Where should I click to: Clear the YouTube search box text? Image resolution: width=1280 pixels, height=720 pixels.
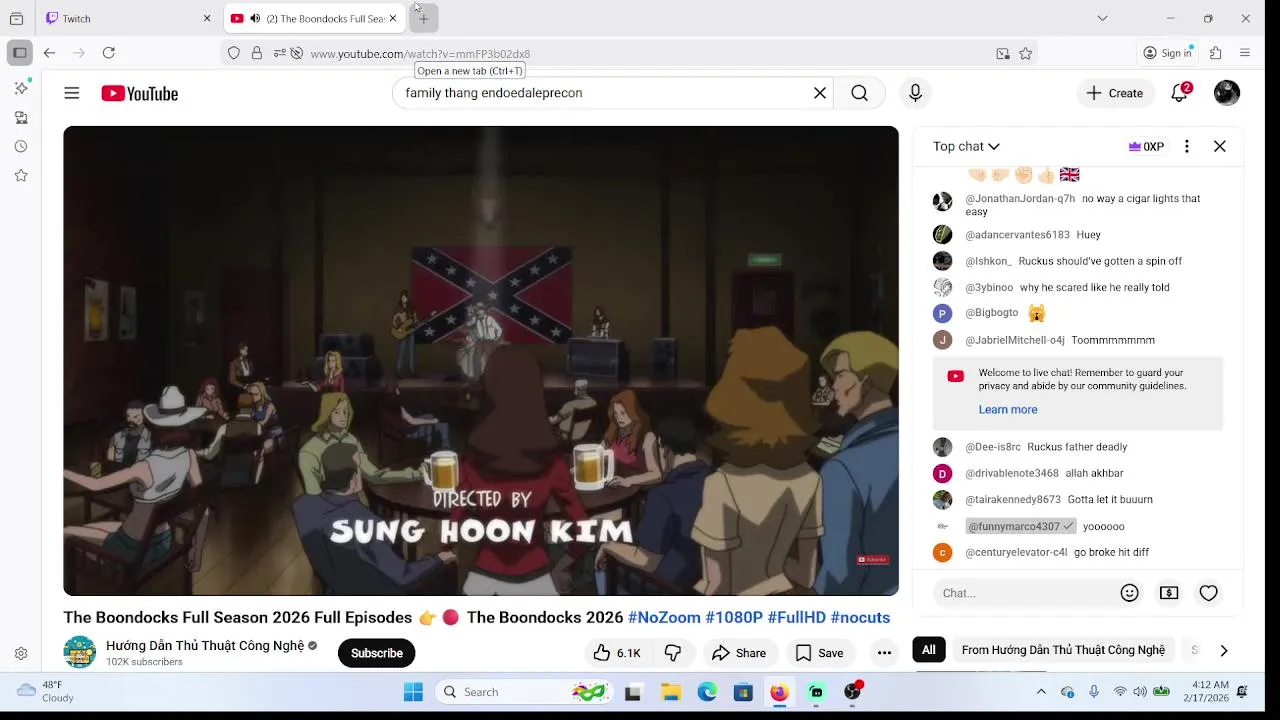[820, 93]
